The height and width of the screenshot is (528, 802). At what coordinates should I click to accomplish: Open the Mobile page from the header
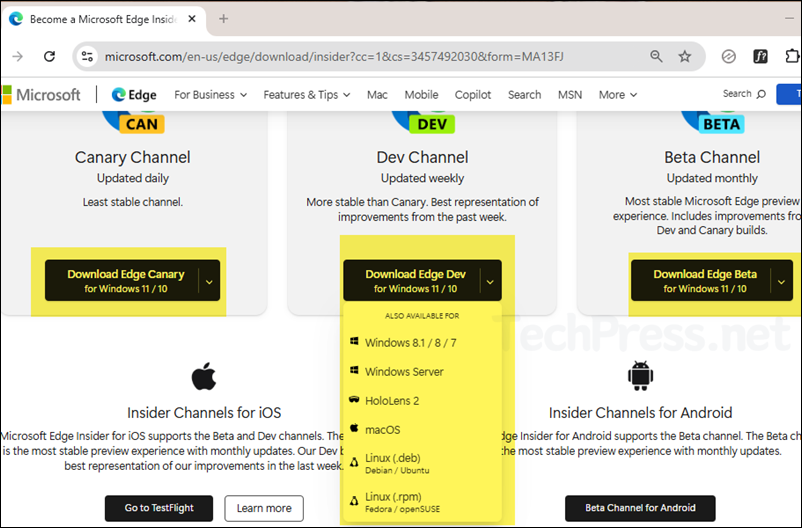(x=421, y=95)
